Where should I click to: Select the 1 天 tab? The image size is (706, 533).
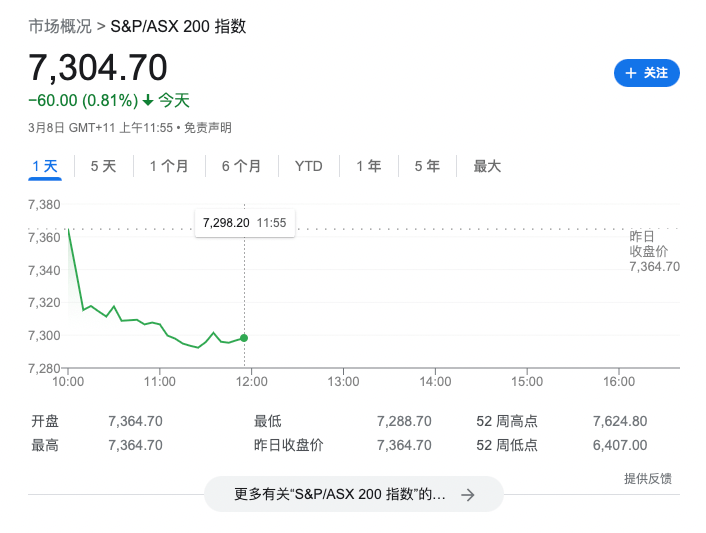tap(45, 166)
